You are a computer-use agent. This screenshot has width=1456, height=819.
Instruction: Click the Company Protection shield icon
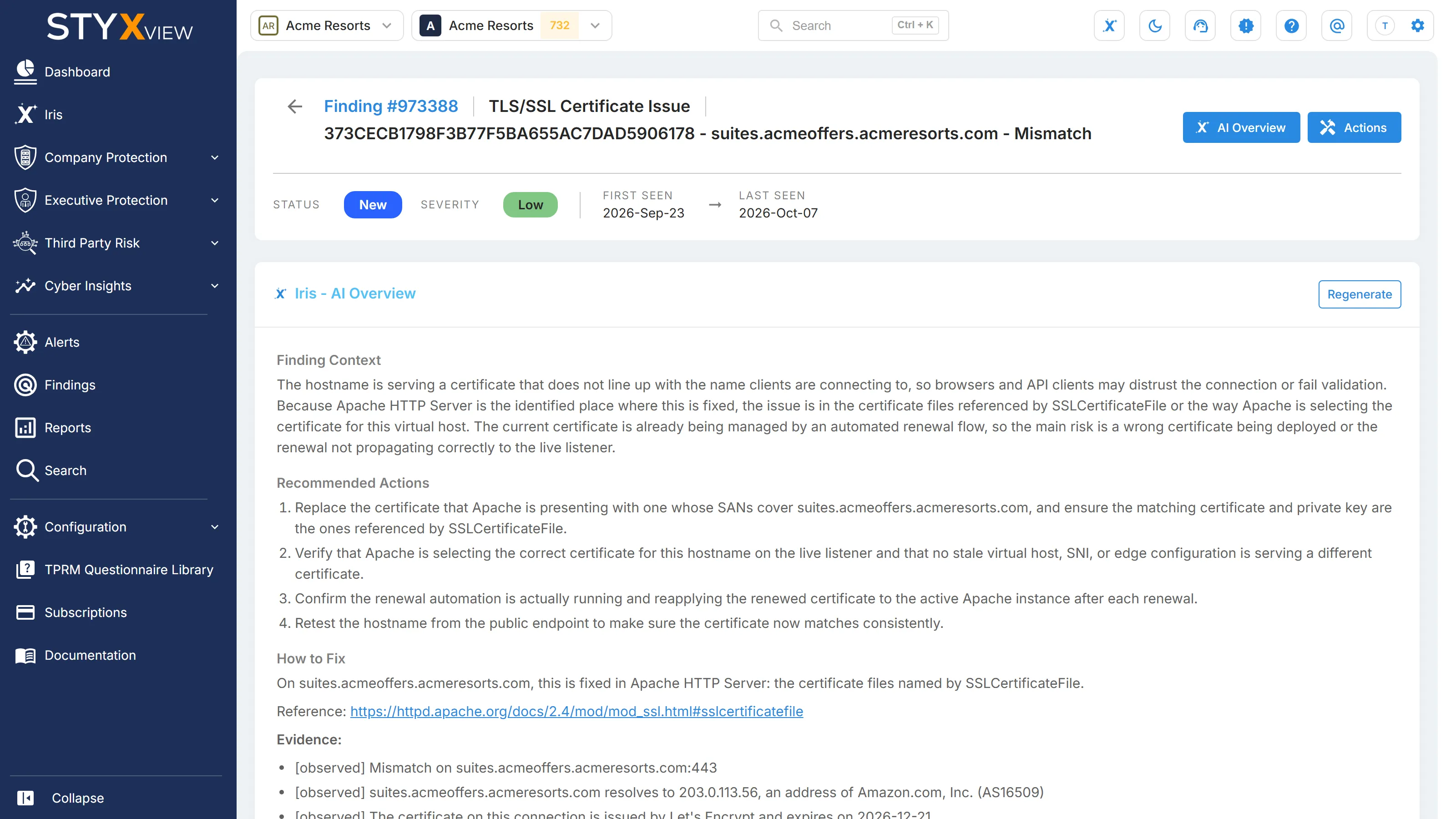(25, 157)
